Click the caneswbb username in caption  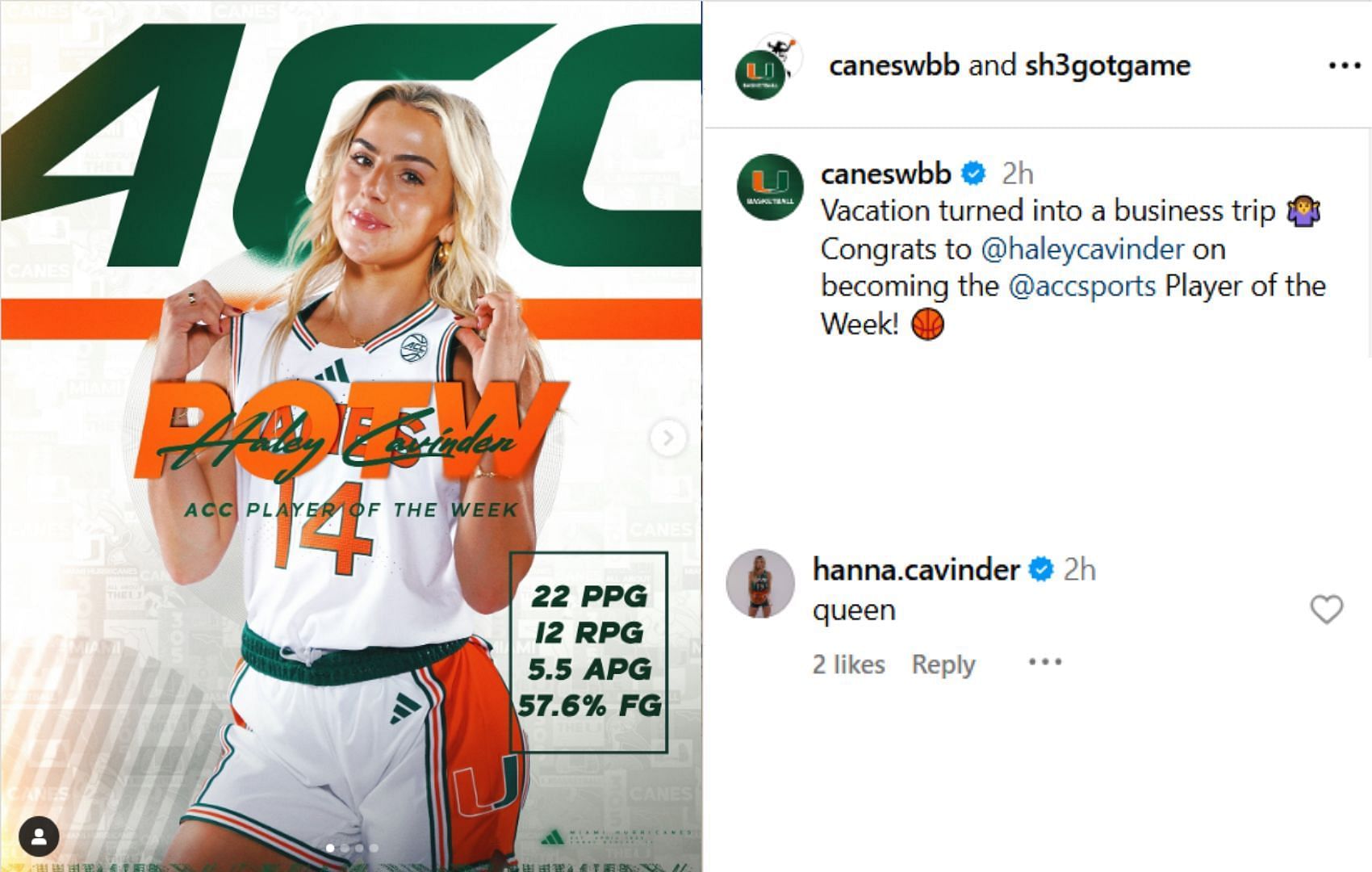(x=885, y=174)
